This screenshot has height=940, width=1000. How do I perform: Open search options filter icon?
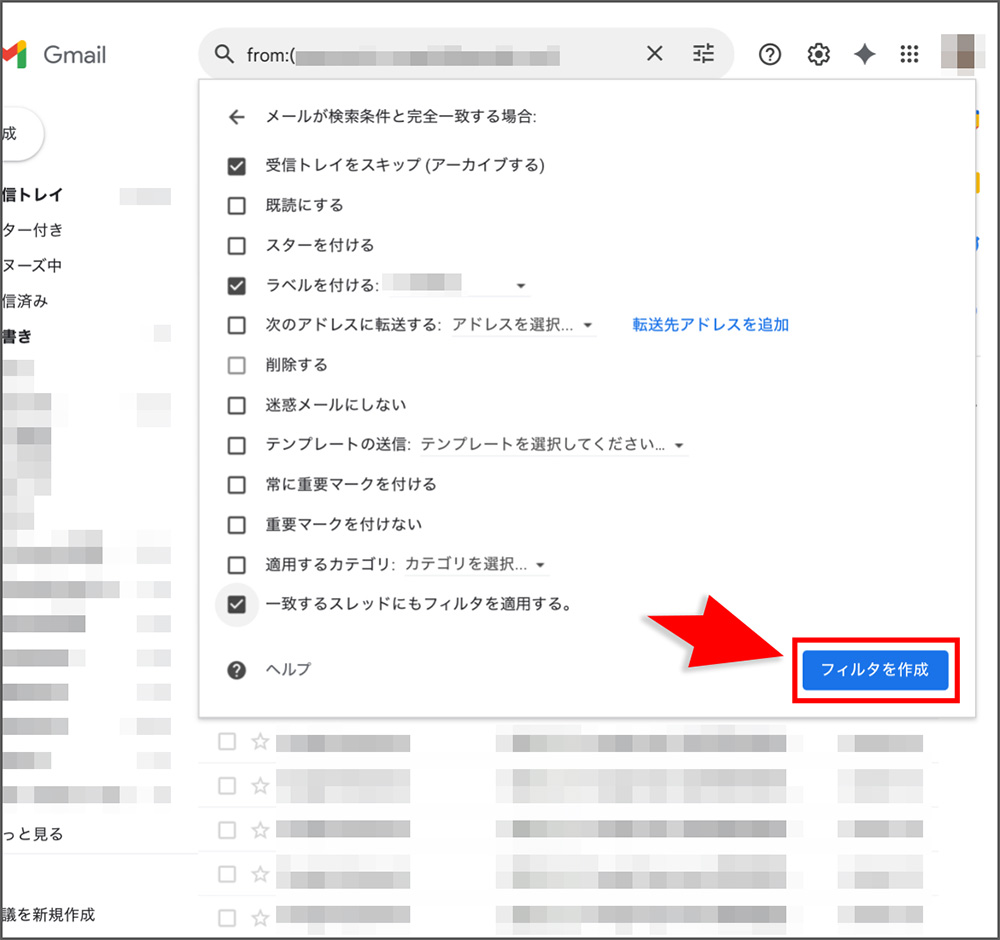click(703, 54)
